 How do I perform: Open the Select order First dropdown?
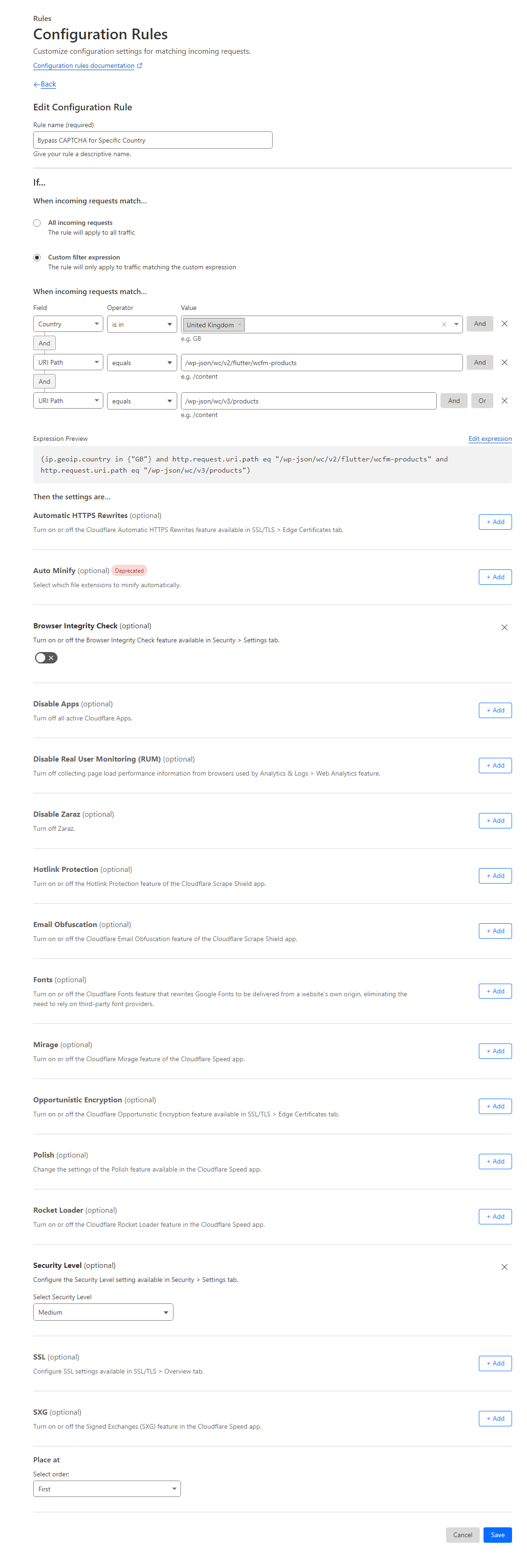107,1488
